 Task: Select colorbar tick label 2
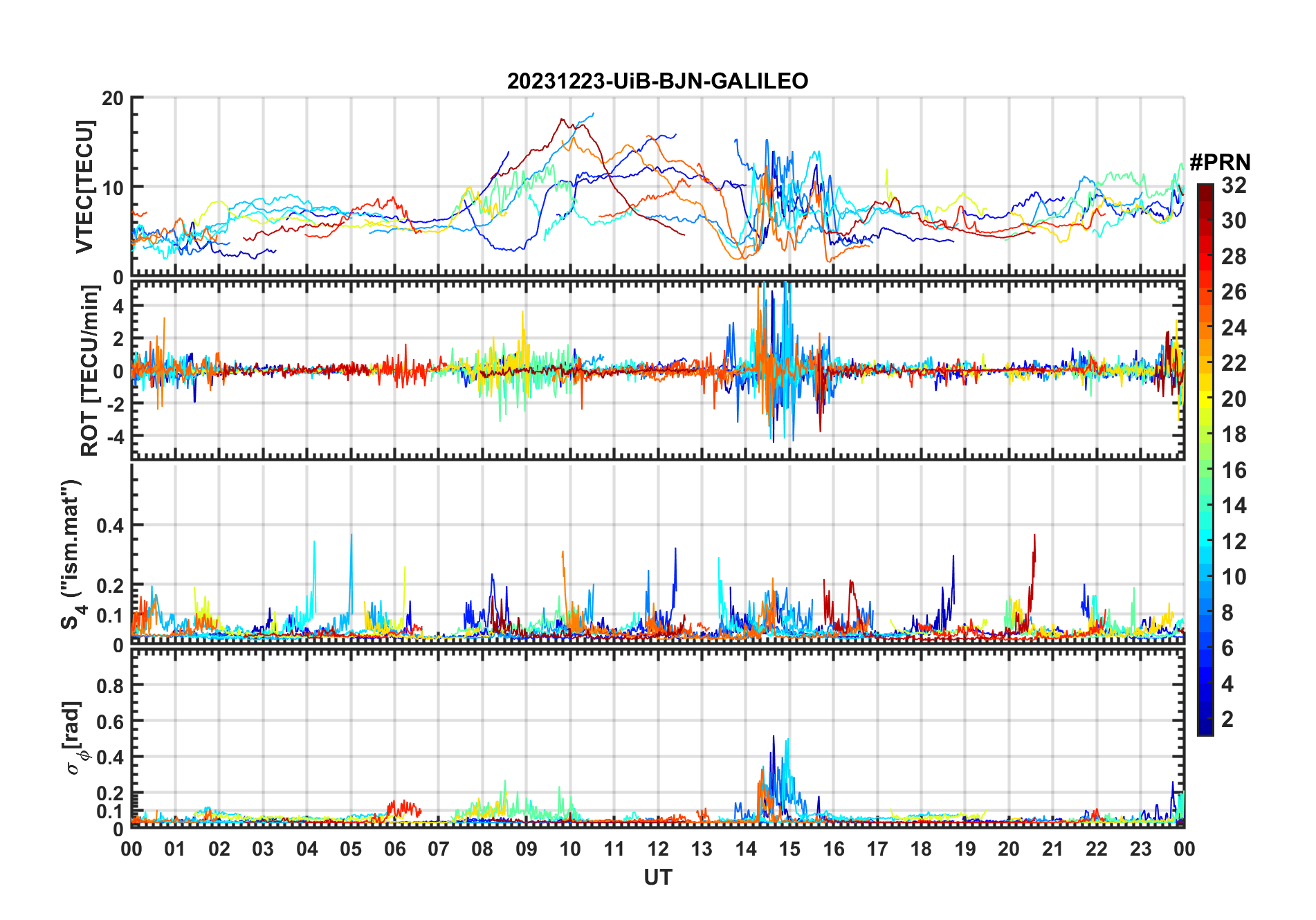1227,719
